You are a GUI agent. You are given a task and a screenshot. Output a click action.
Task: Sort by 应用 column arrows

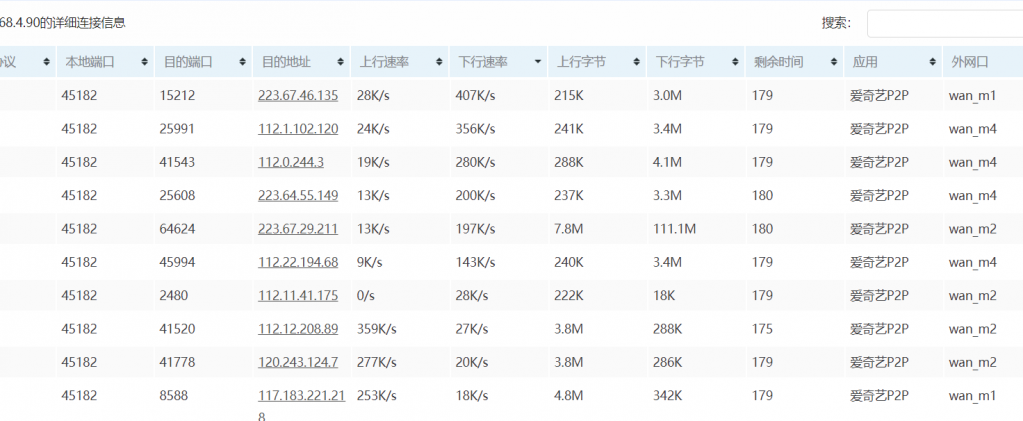(x=932, y=62)
